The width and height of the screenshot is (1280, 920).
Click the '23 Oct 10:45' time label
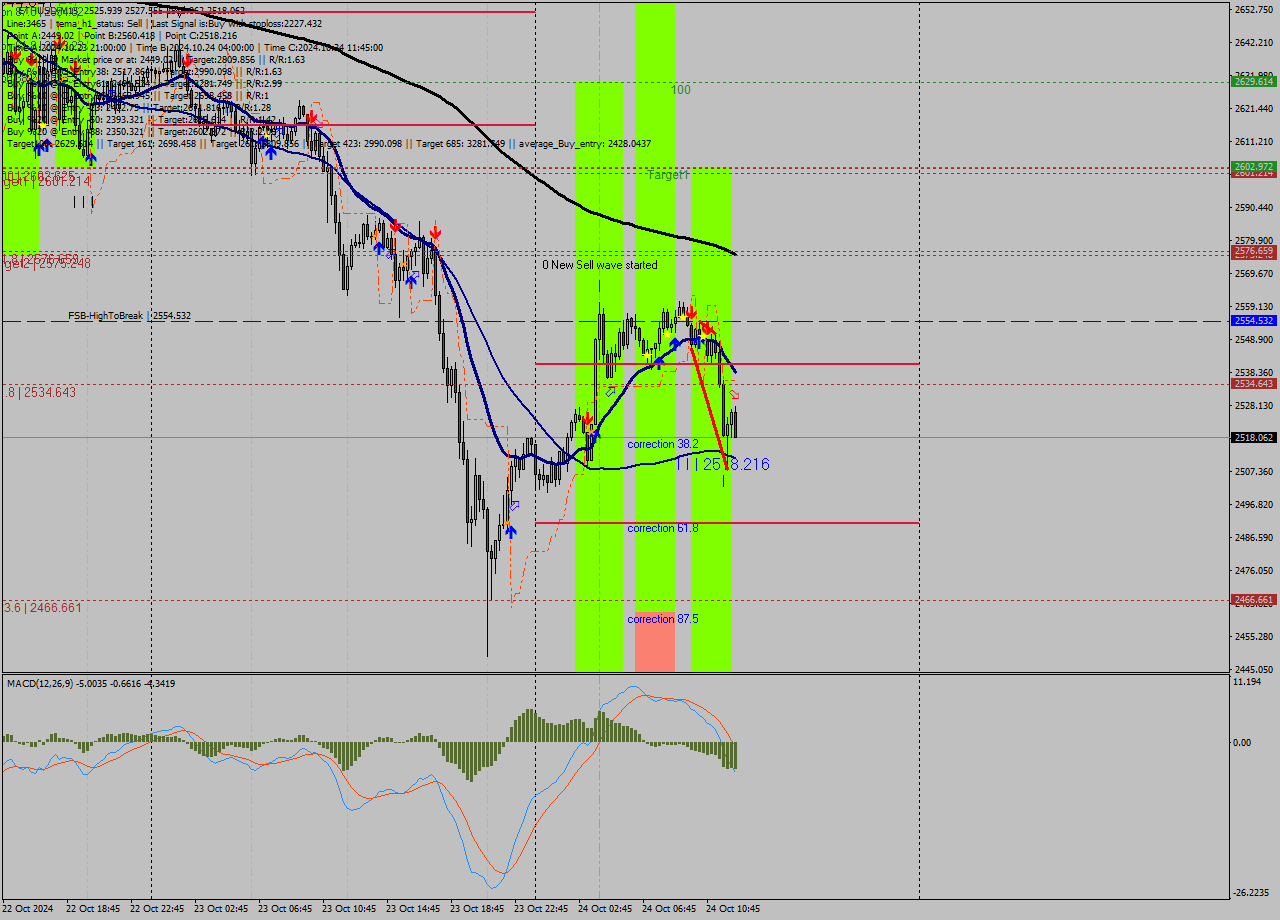tap(348, 909)
